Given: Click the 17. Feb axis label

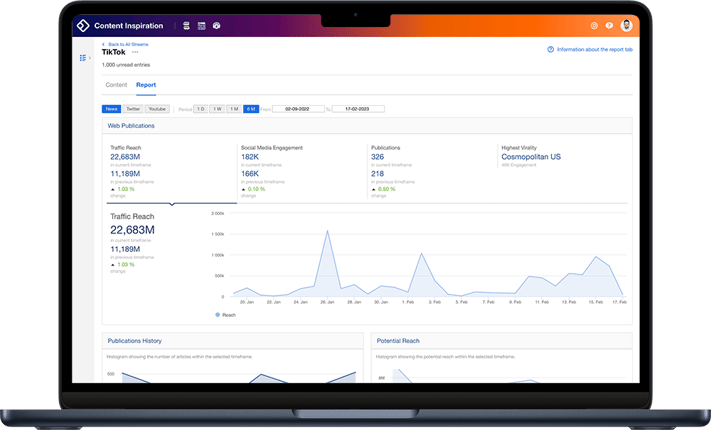Looking at the screenshot, I should (619, 302).
